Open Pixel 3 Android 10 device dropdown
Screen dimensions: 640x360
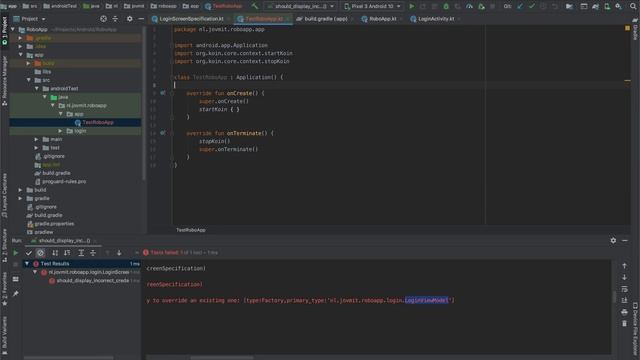click(x=372, y=6)
